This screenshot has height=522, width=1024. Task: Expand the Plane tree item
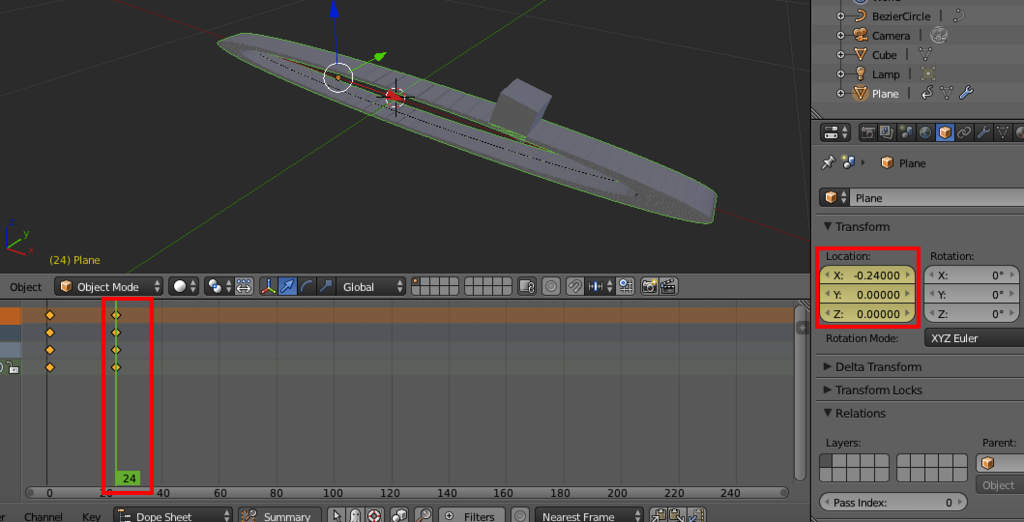click(840, 94)
